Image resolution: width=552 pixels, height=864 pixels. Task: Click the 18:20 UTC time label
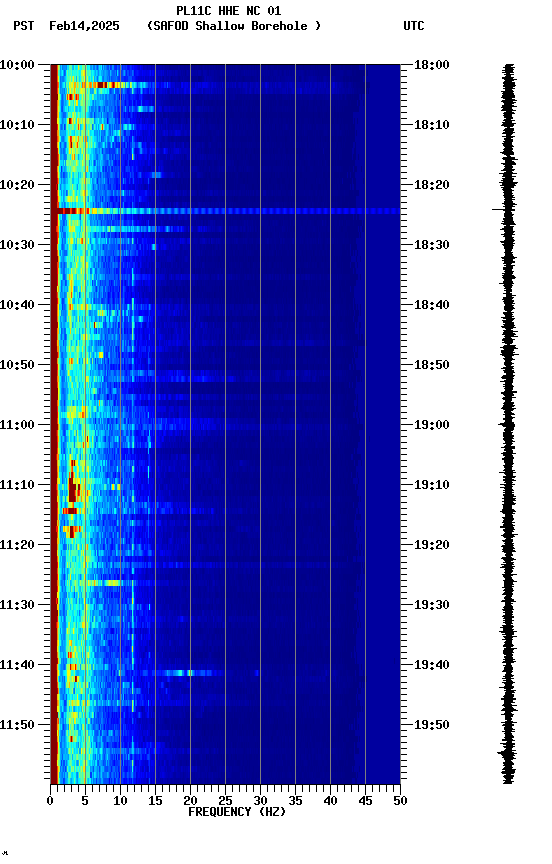tap(432, 185)
